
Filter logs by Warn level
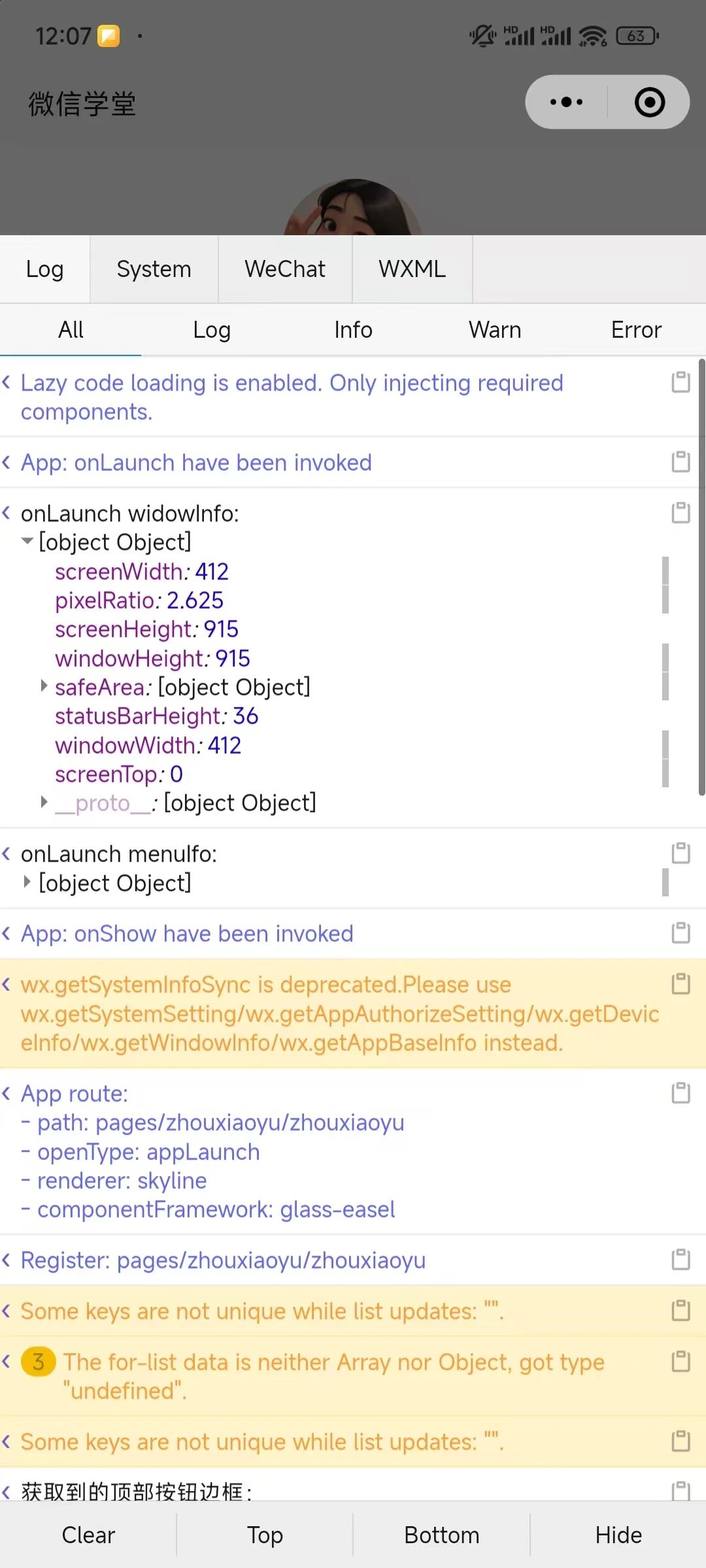pos(495,330)
